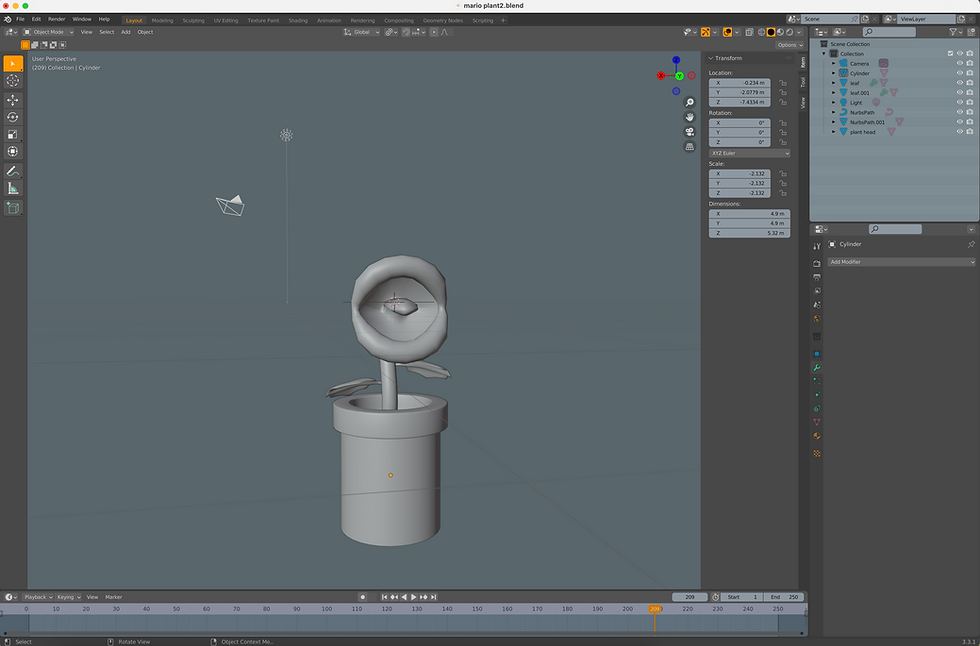This screenshot has width=980, height=646.
Task: Click the current frame 209 field
Action: click(689, 597)
